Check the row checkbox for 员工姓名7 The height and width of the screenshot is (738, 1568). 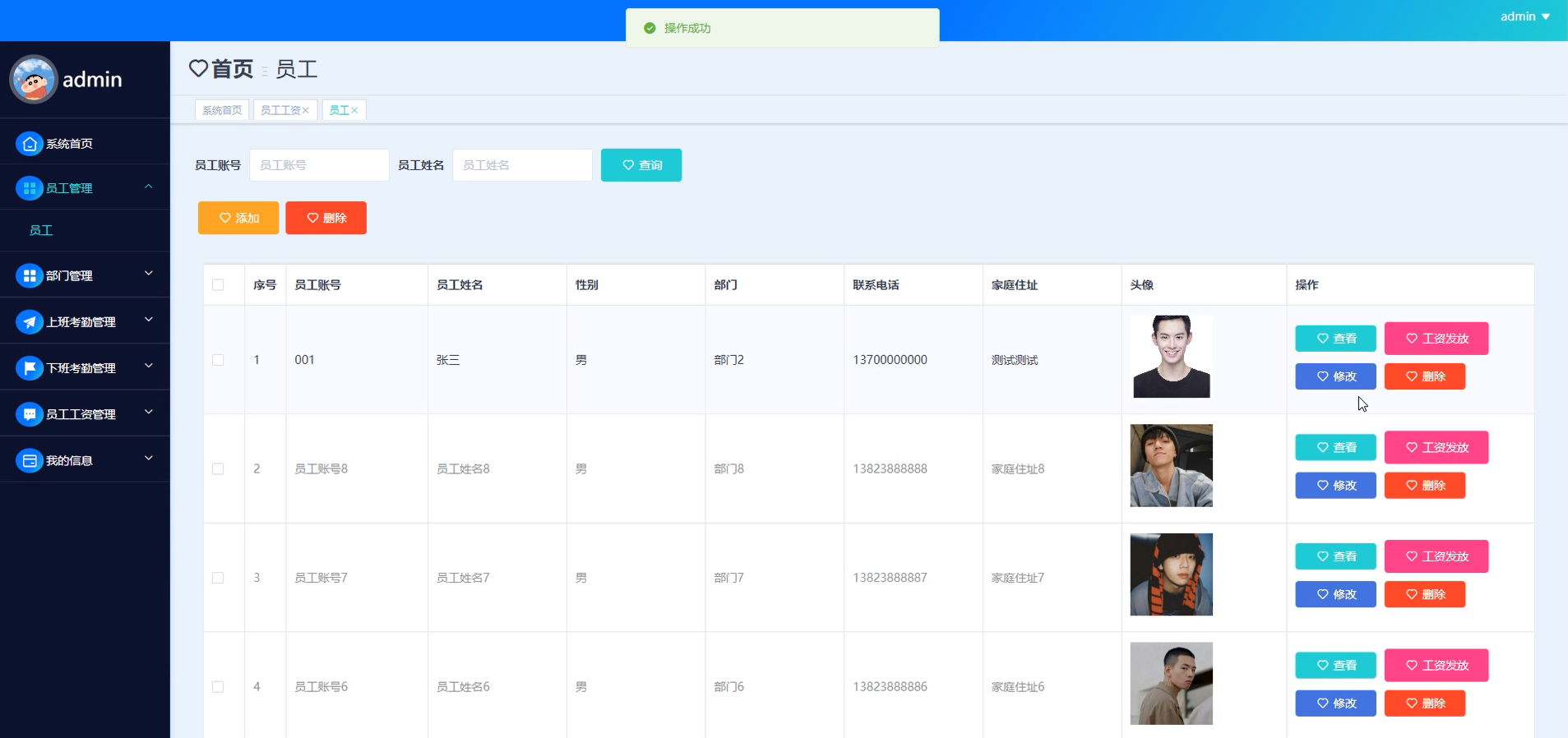(x=218, y=578)
